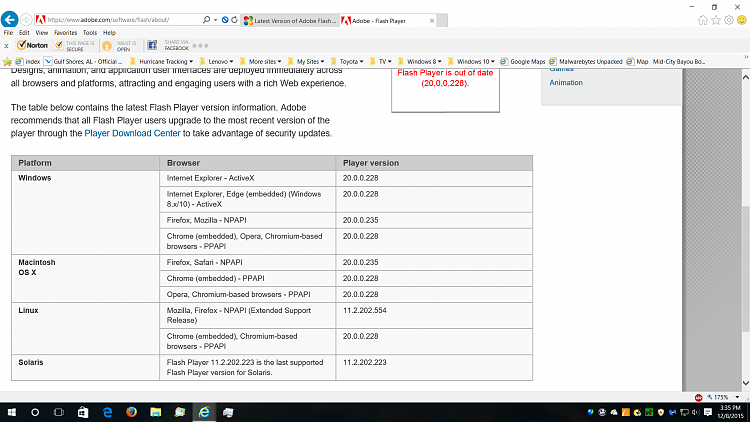Open the Map favorite
Viewport: 750px width, 422px height.
[638, 62]
